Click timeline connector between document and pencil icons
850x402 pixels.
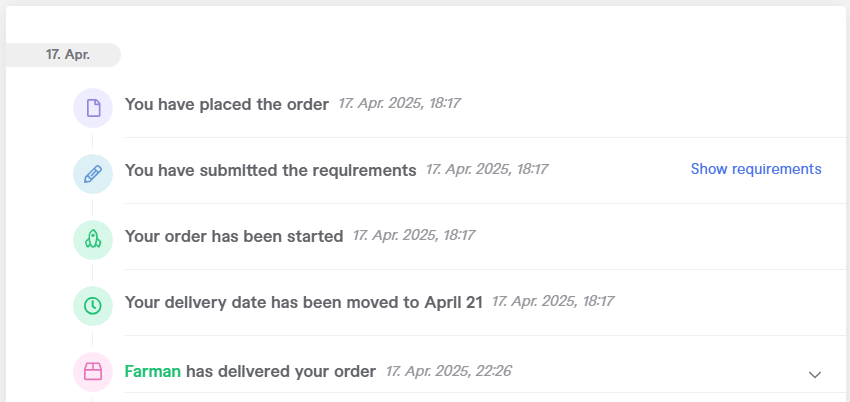pyautogui.click(x=92, y=141)
